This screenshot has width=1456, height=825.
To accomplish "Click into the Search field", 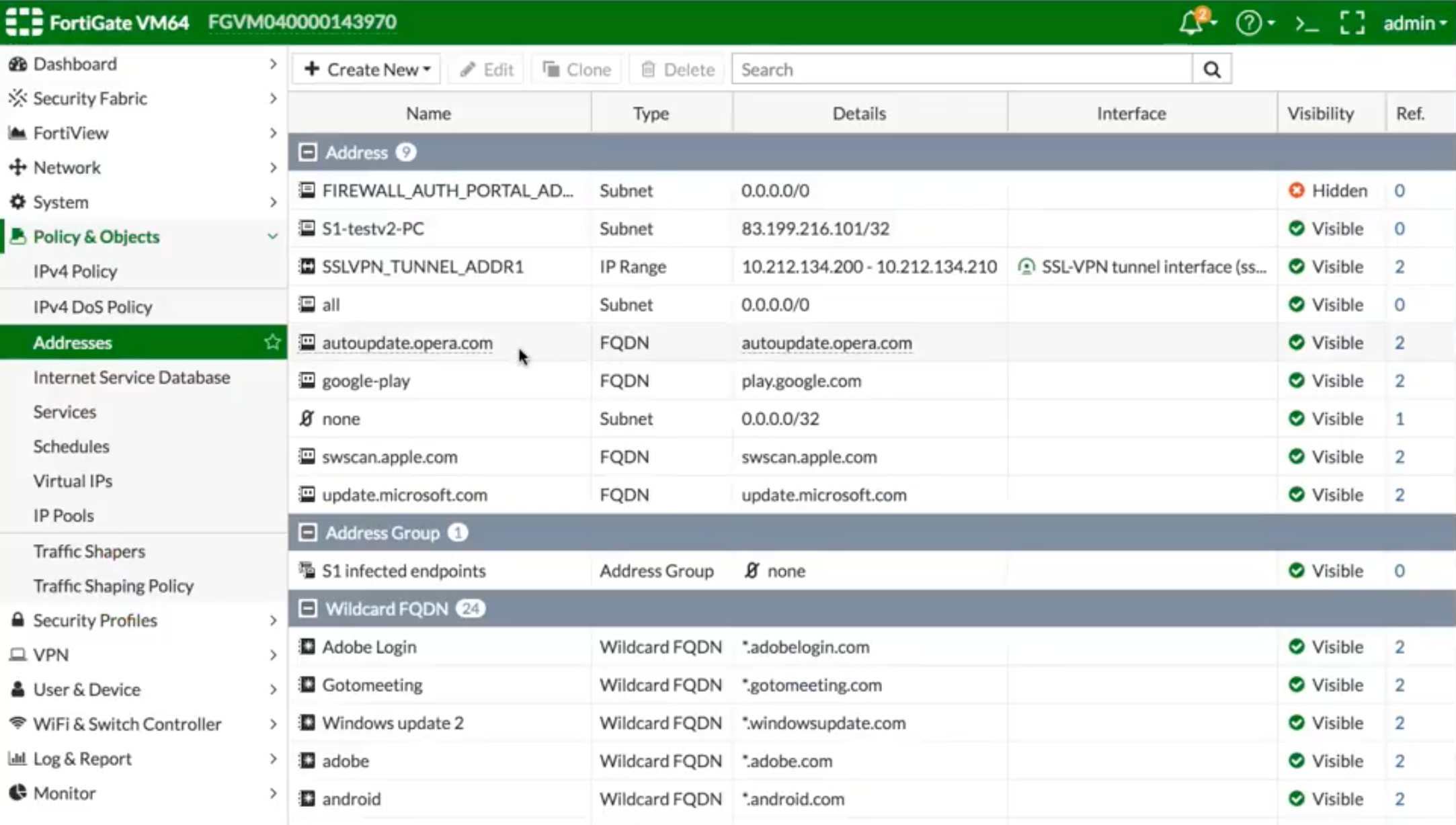I will [961, 69].
